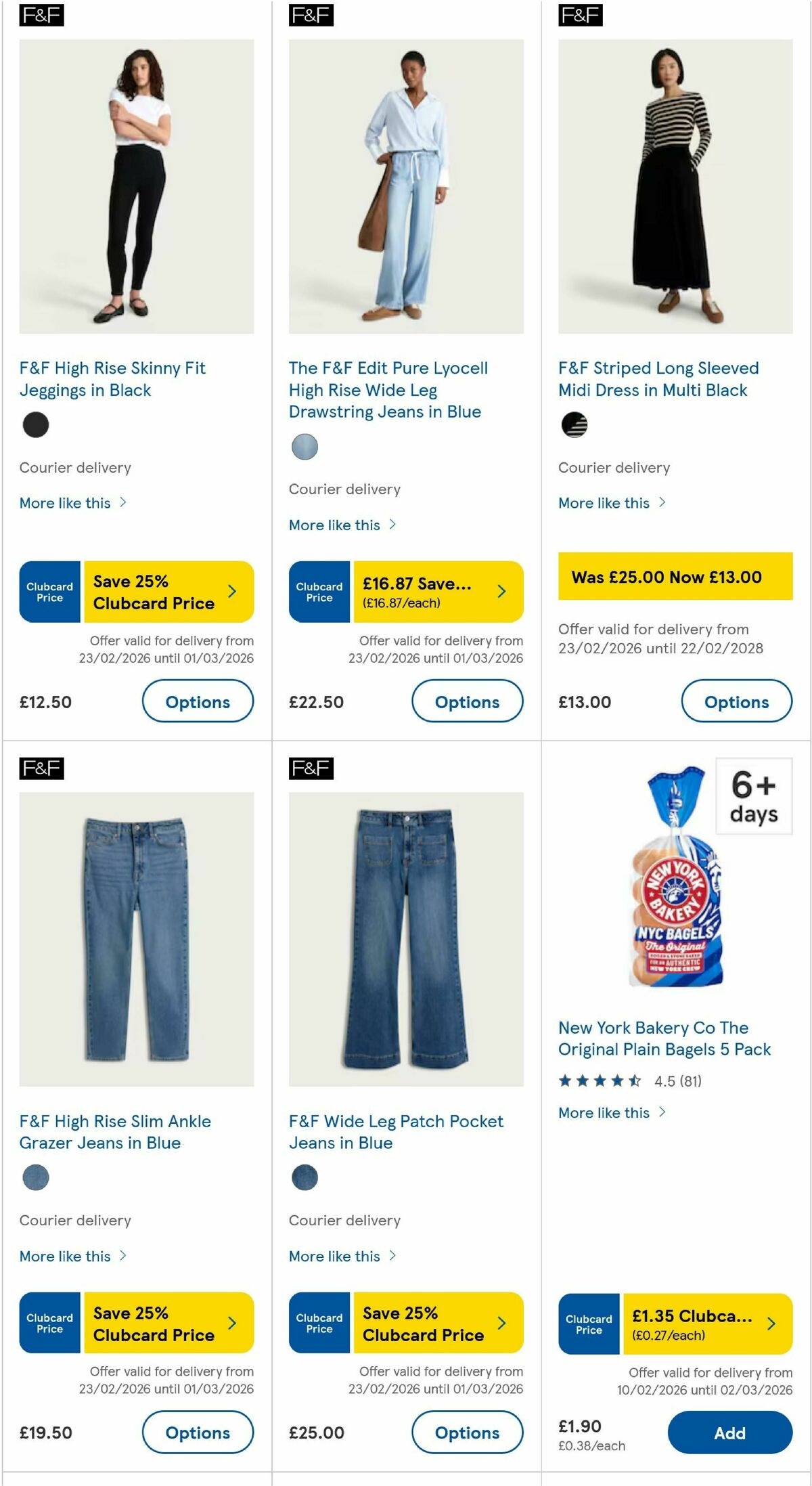
Task: Click the F&F logo above the striped dress
Action: click(x=579, y=14)
